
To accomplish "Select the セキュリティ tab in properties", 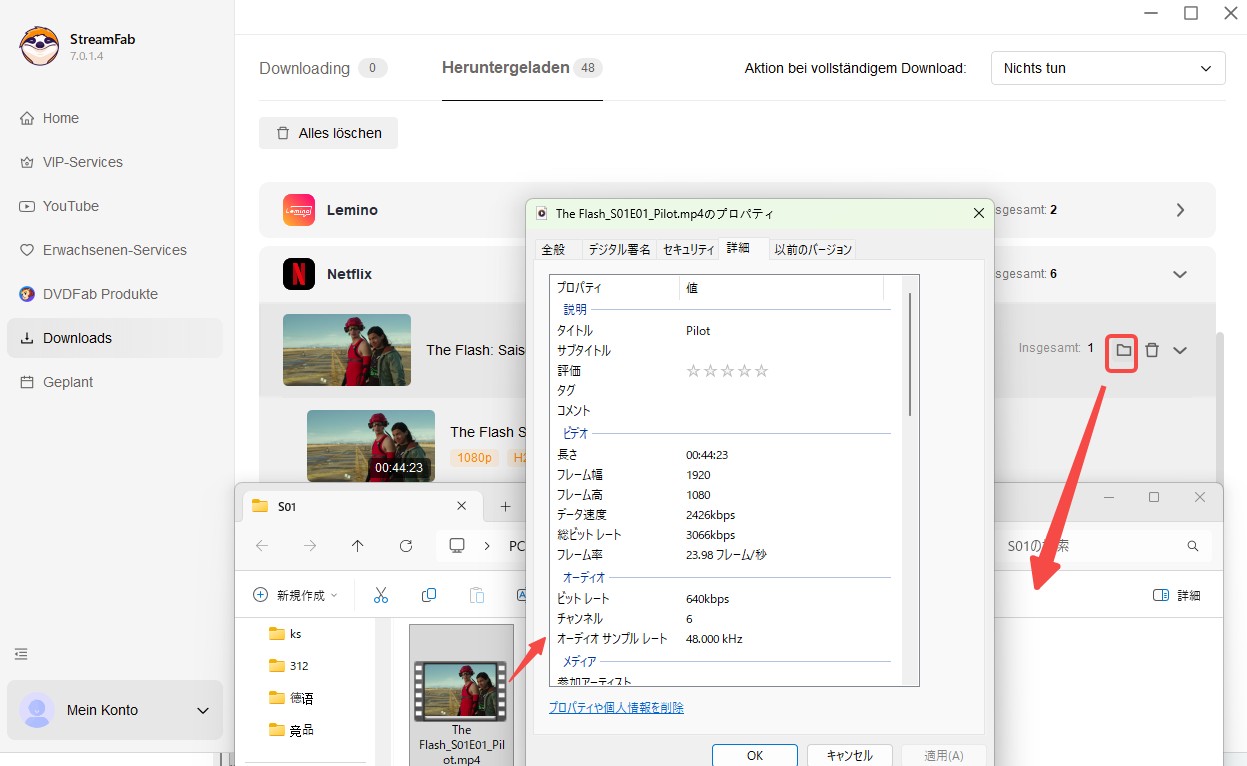I will (x=688, y=249).
